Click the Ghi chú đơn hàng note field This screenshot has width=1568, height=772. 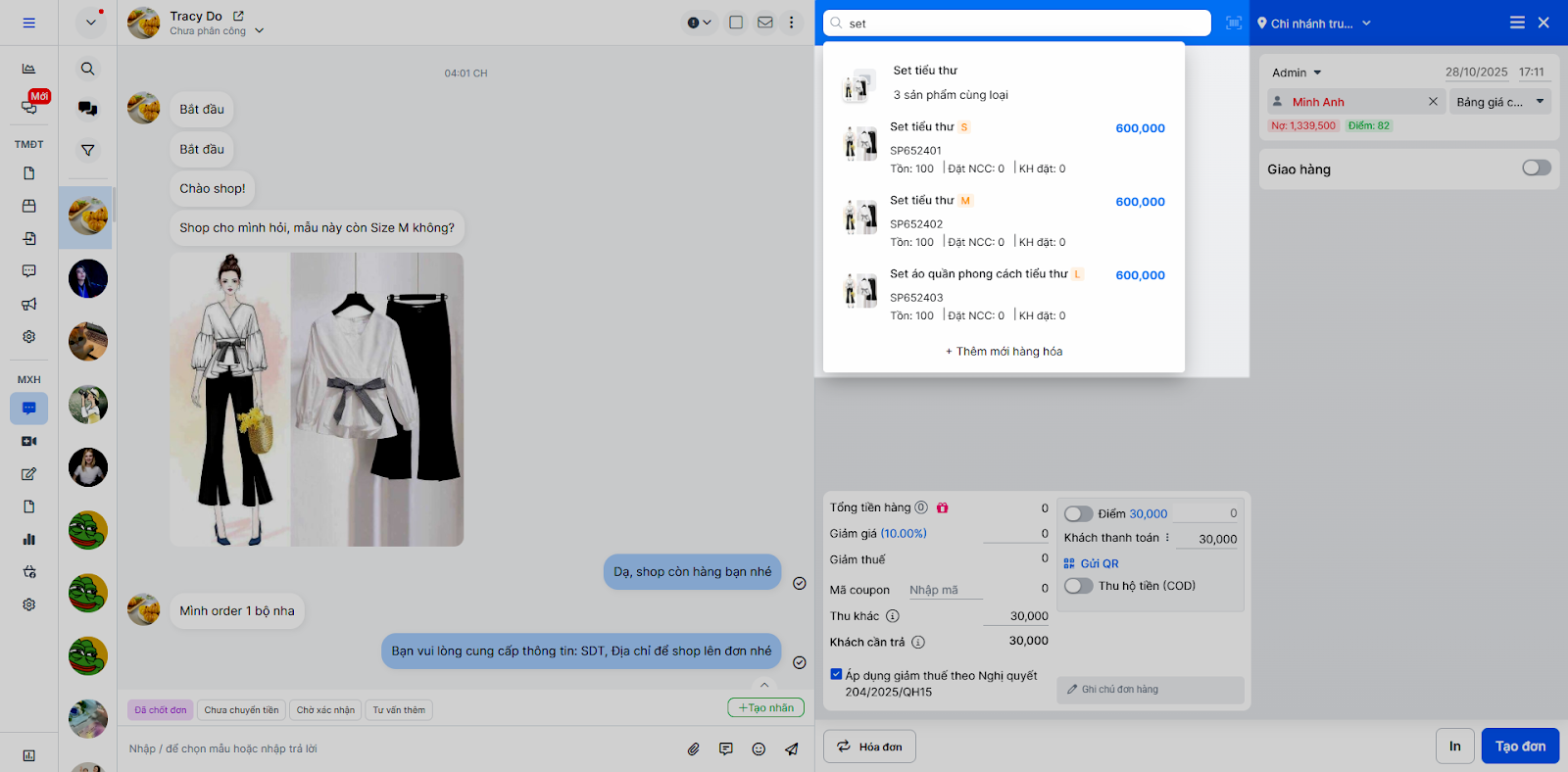[x=1150, y=690]
